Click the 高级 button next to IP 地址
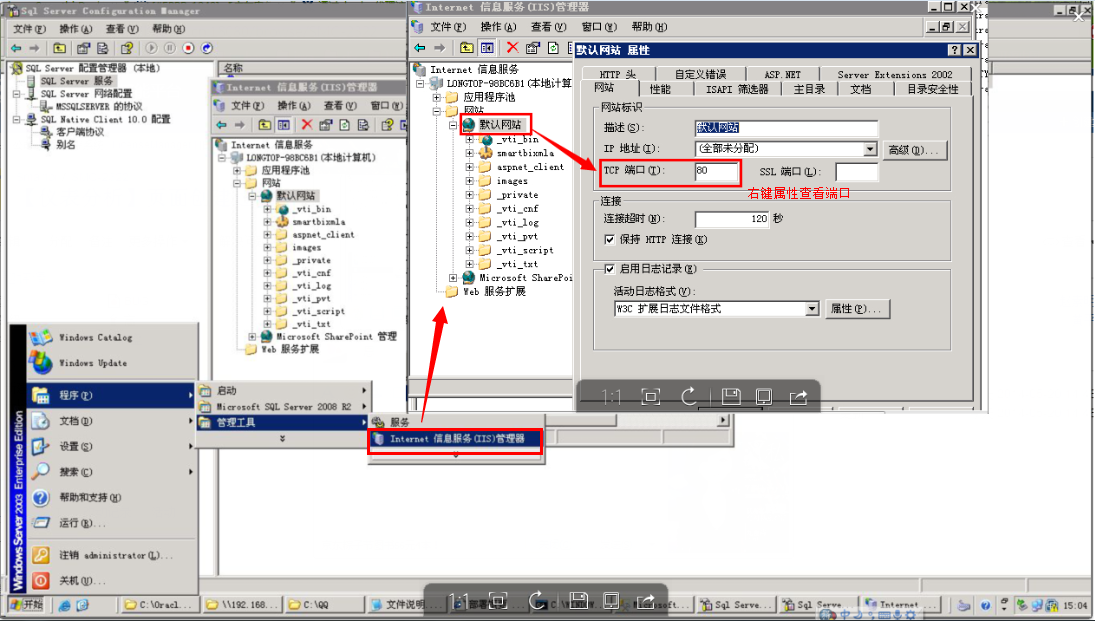1095x621 pixels. coord(915,149)
